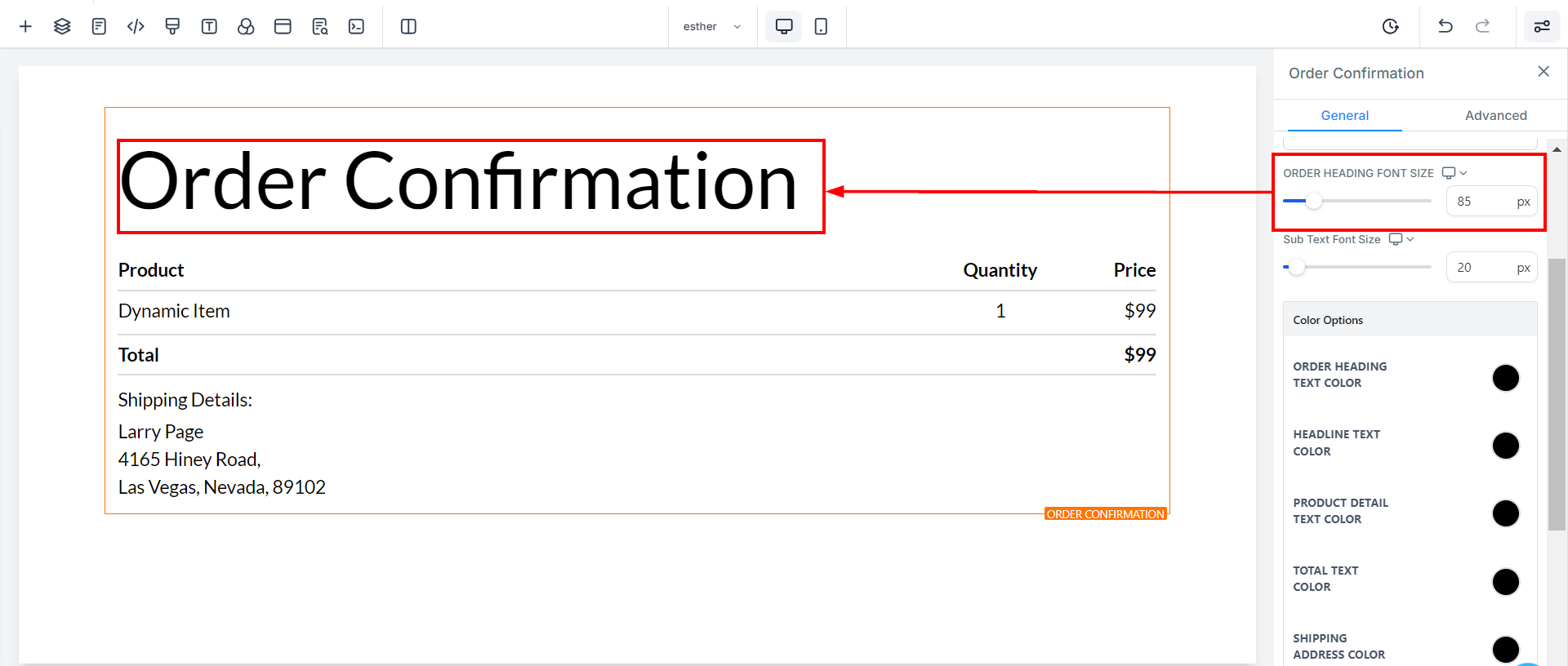Open Total Text Color swatch

(1506, 582)
